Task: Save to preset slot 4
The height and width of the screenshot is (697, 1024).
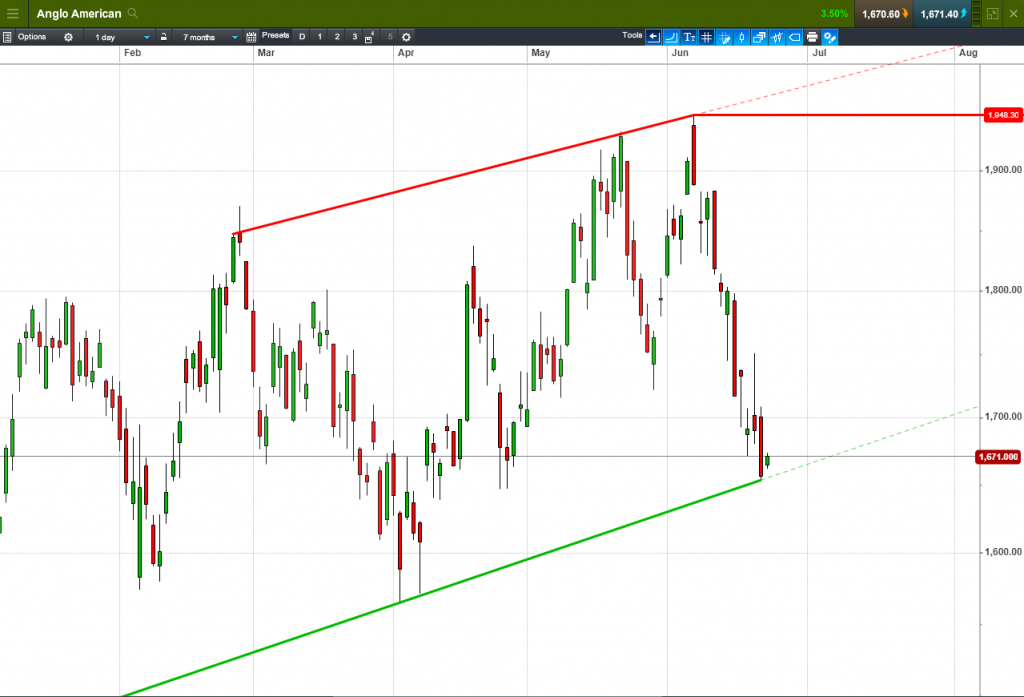Action: pos(370,37)
